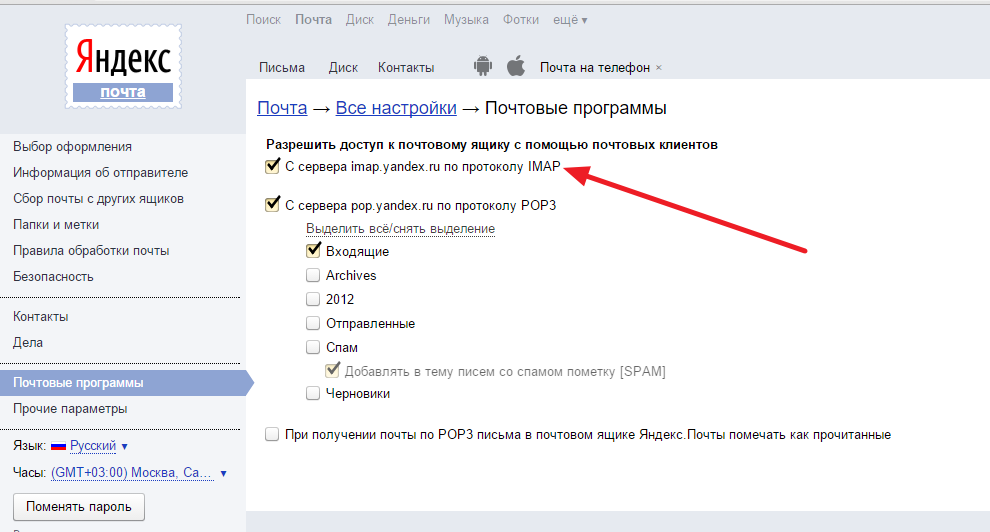Open "Информация об отправителе" settings

coord(100,172)
